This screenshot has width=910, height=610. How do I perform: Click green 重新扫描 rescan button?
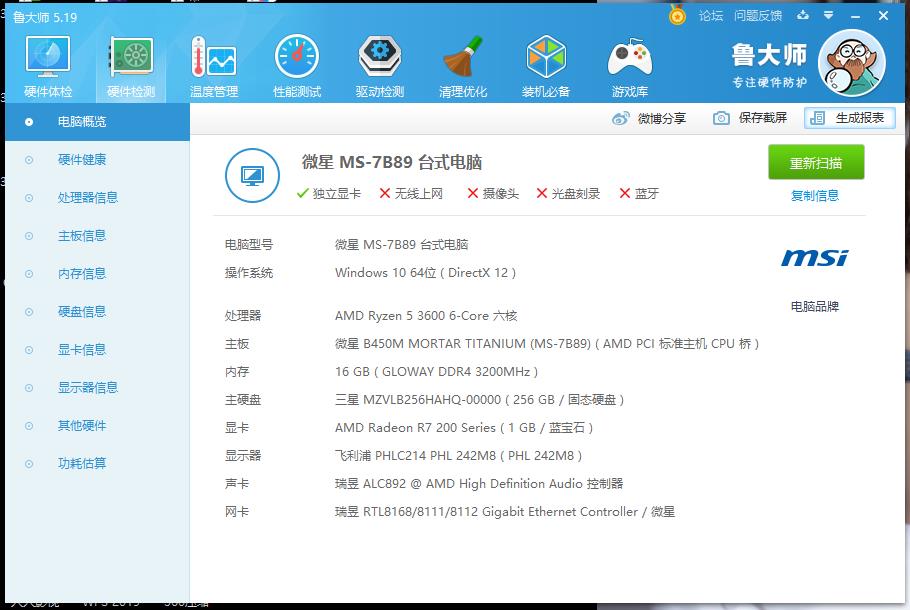coord(816,163)
